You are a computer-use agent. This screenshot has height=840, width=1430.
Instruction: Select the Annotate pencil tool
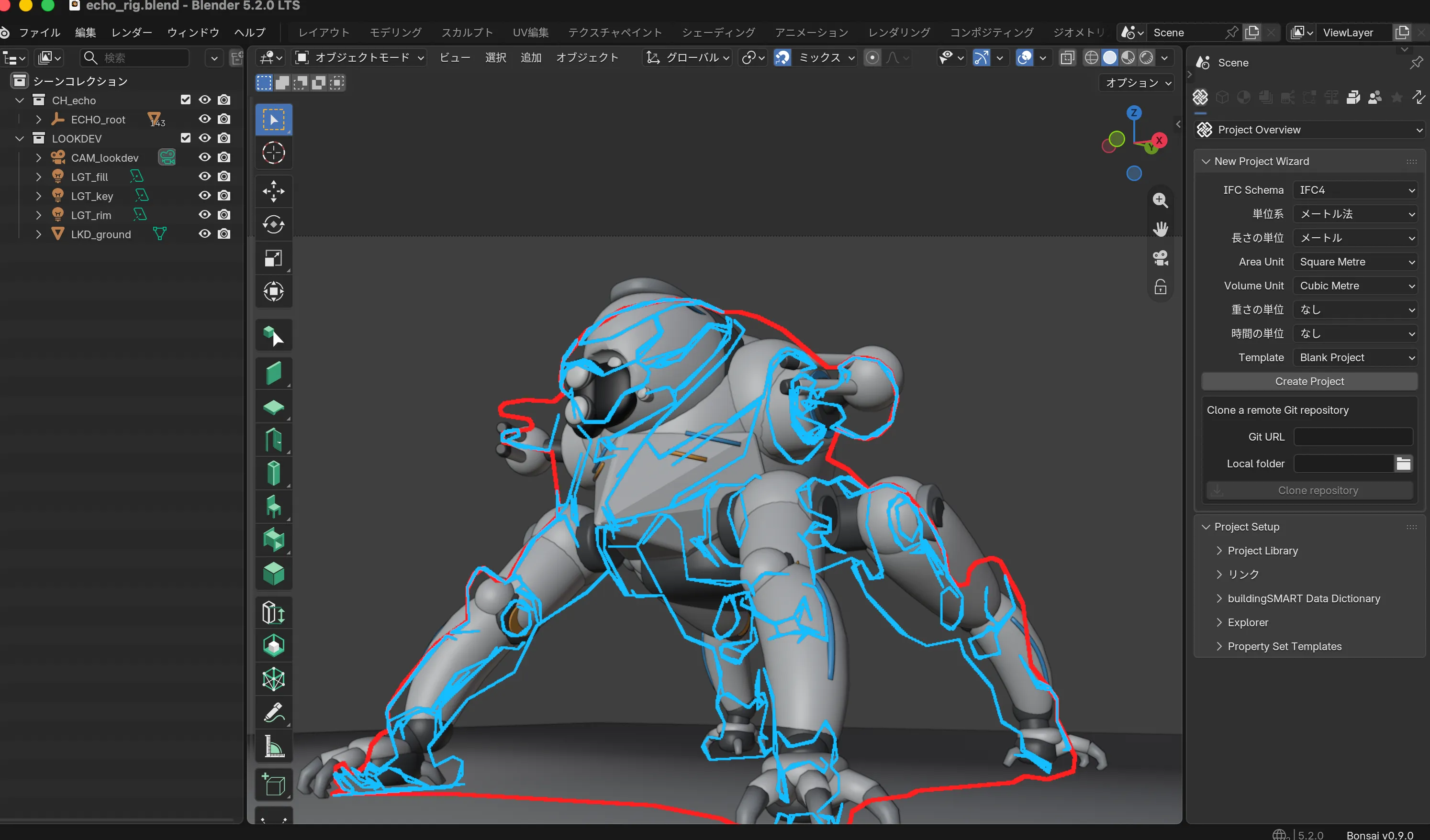tap(274, 712)
